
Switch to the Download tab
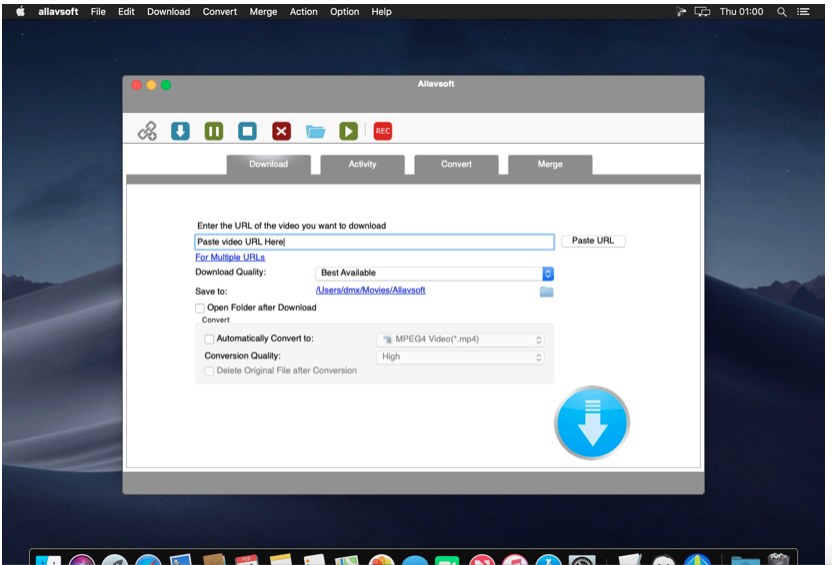pyautogui.click(x=268, y=164)
